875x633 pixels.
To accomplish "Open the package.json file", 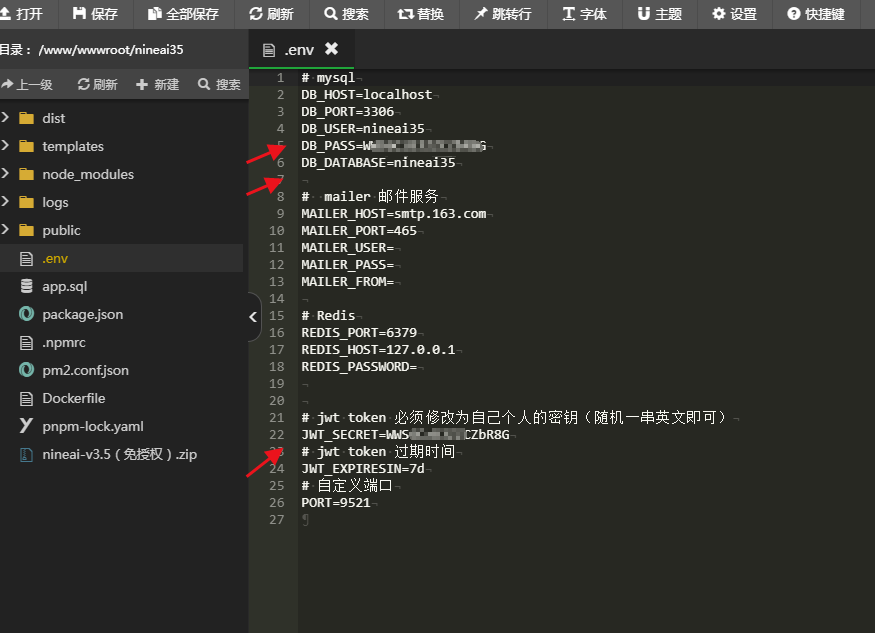I will (x=82, y=314).
